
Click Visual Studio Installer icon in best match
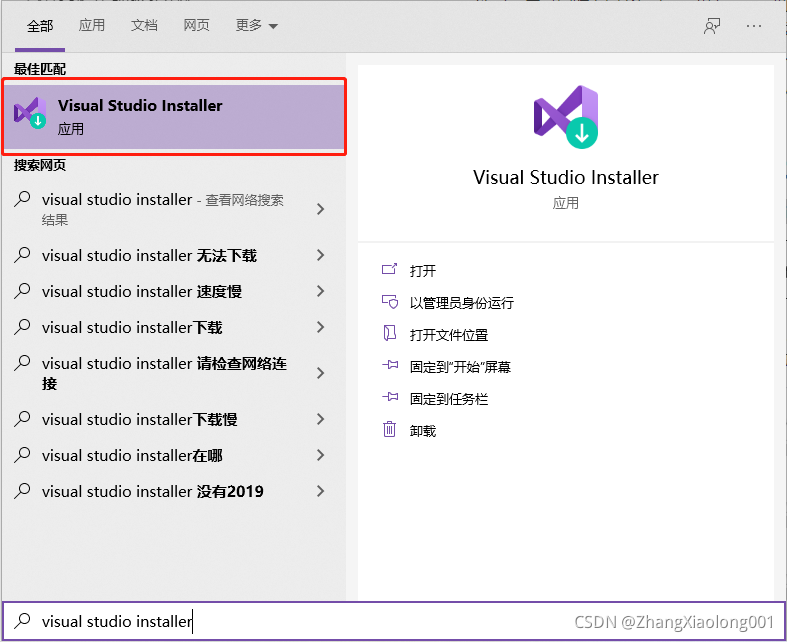(30, 113)
